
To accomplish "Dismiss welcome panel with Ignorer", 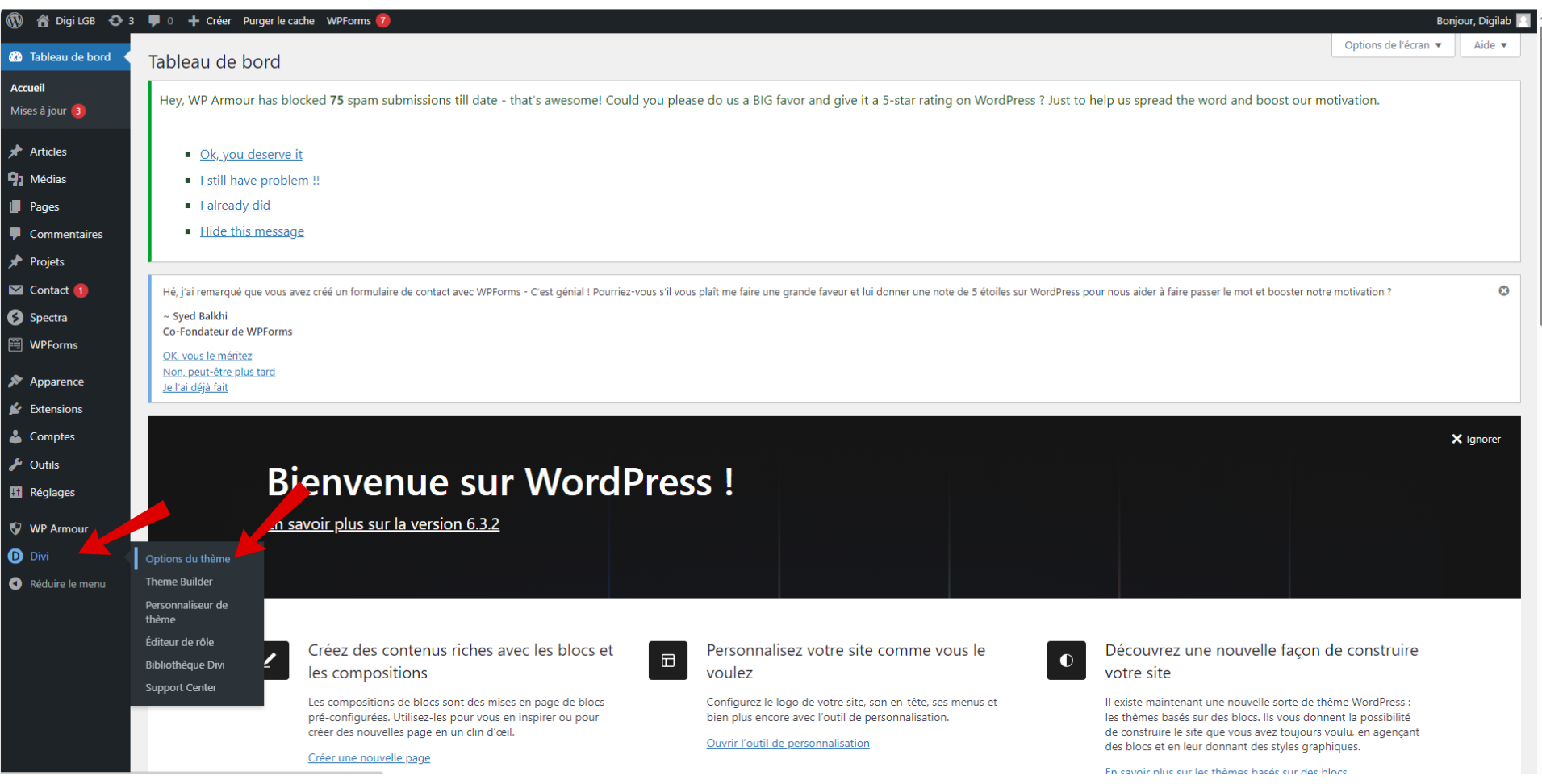I will click(1476, 439).
